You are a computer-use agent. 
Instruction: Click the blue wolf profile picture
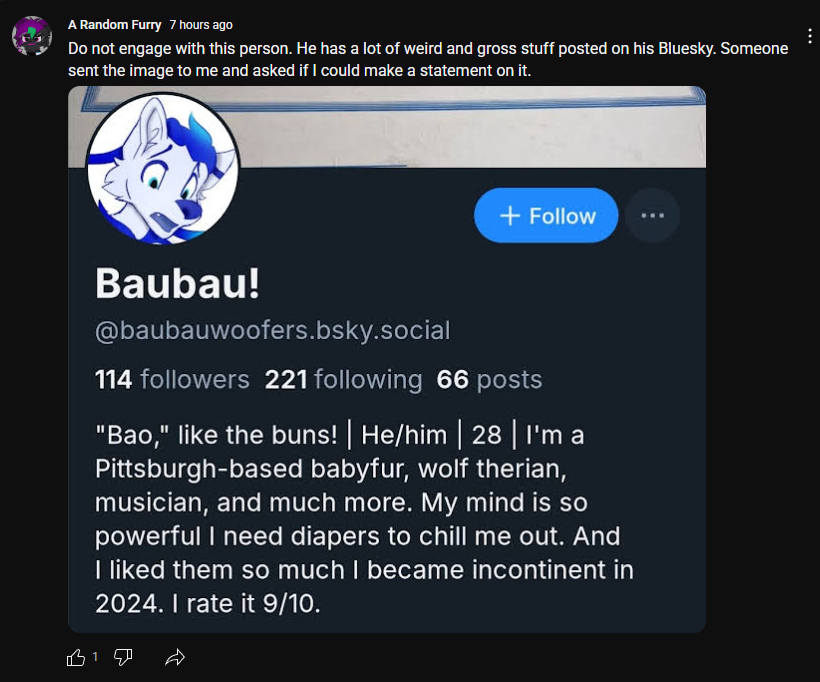[163, 168]
